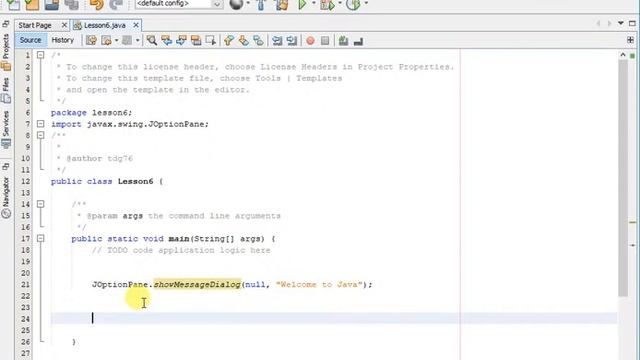Click Shift Line Right icon
This screenshot has height=360, width=640.
click(x=292, y=40)
